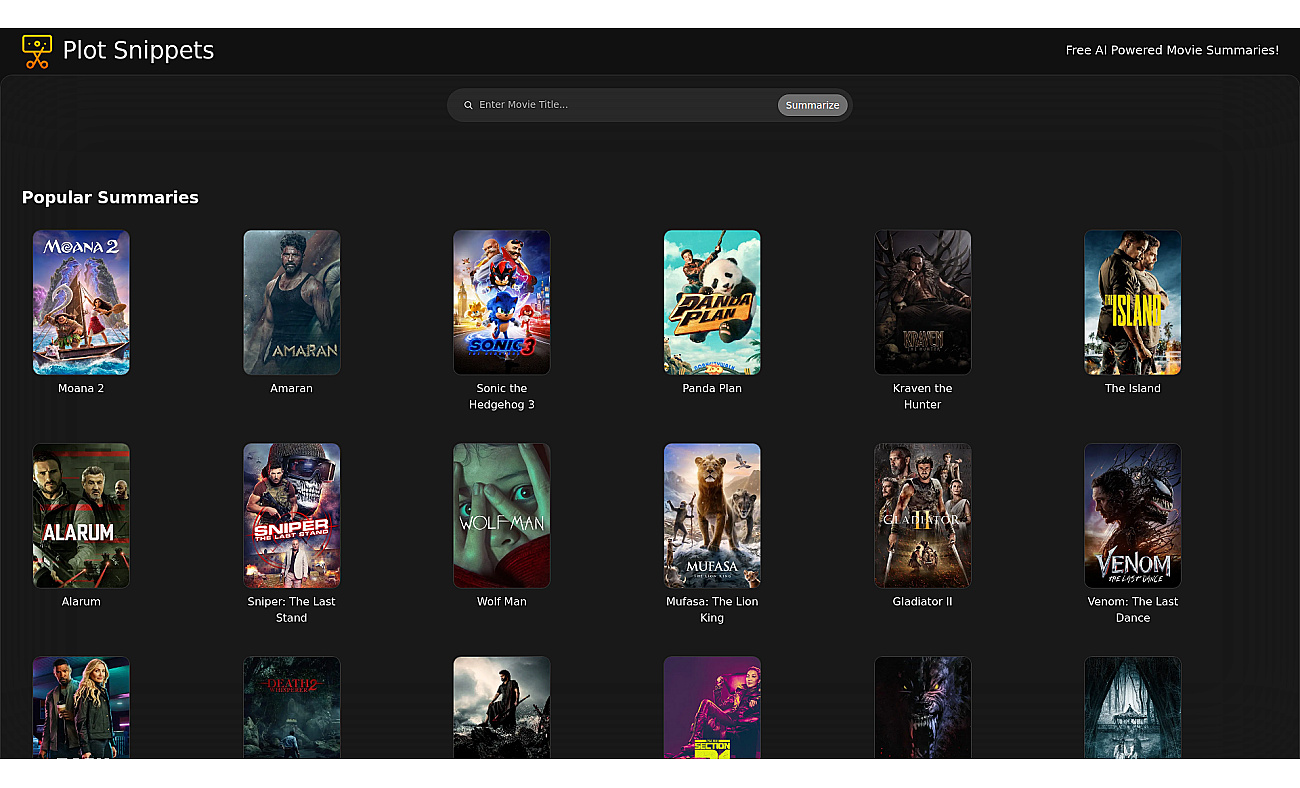Click the Free AI Powered Movie Summaries tagline
The height and width of the screenshot is (788, 1300).
coord(1172,50)
